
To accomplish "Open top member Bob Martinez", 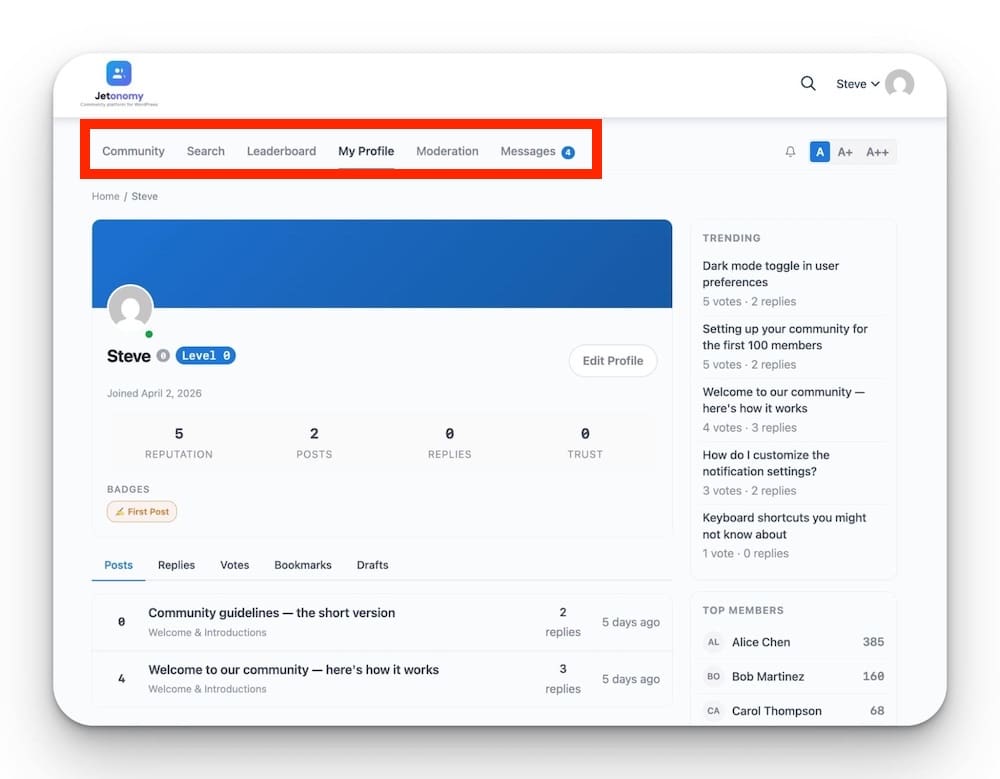I will click(768, 676).
